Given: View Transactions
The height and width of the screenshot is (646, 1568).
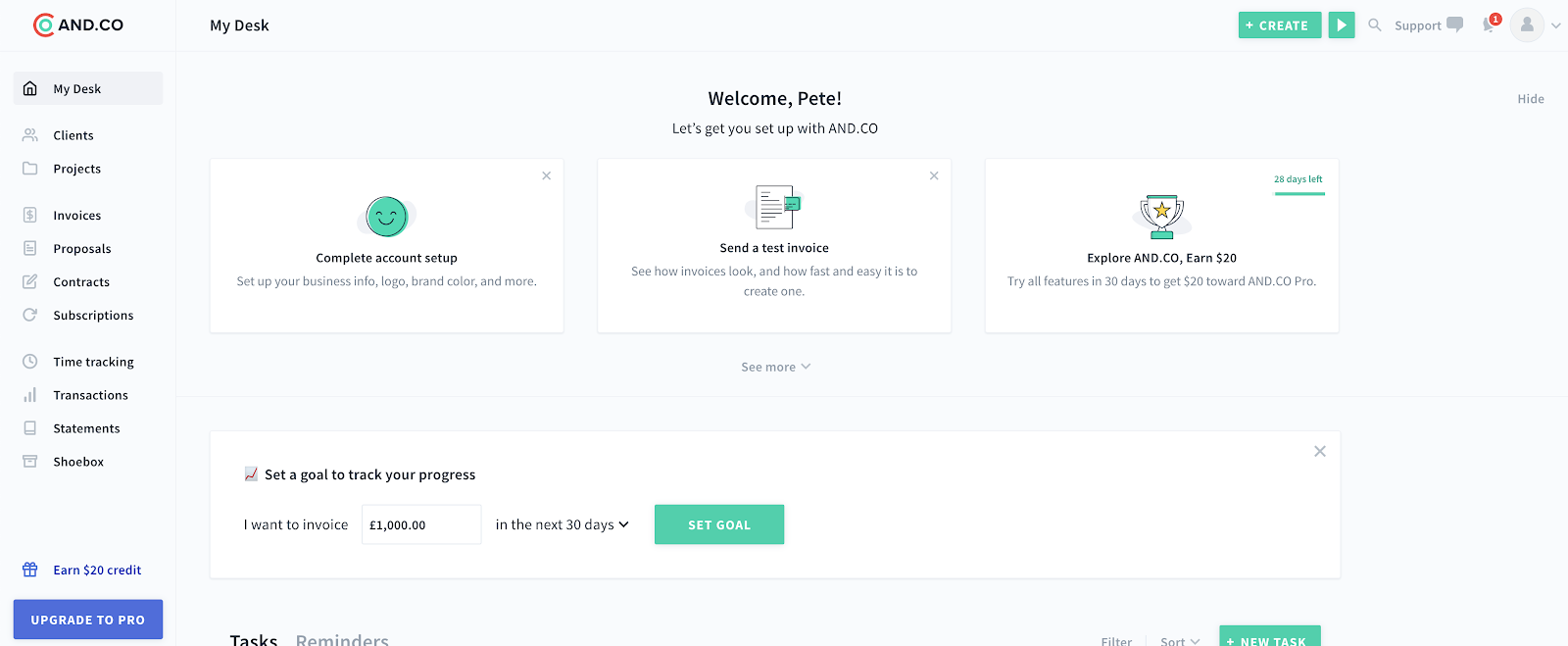Looking at the screenshot, I should tap(90, 395).
